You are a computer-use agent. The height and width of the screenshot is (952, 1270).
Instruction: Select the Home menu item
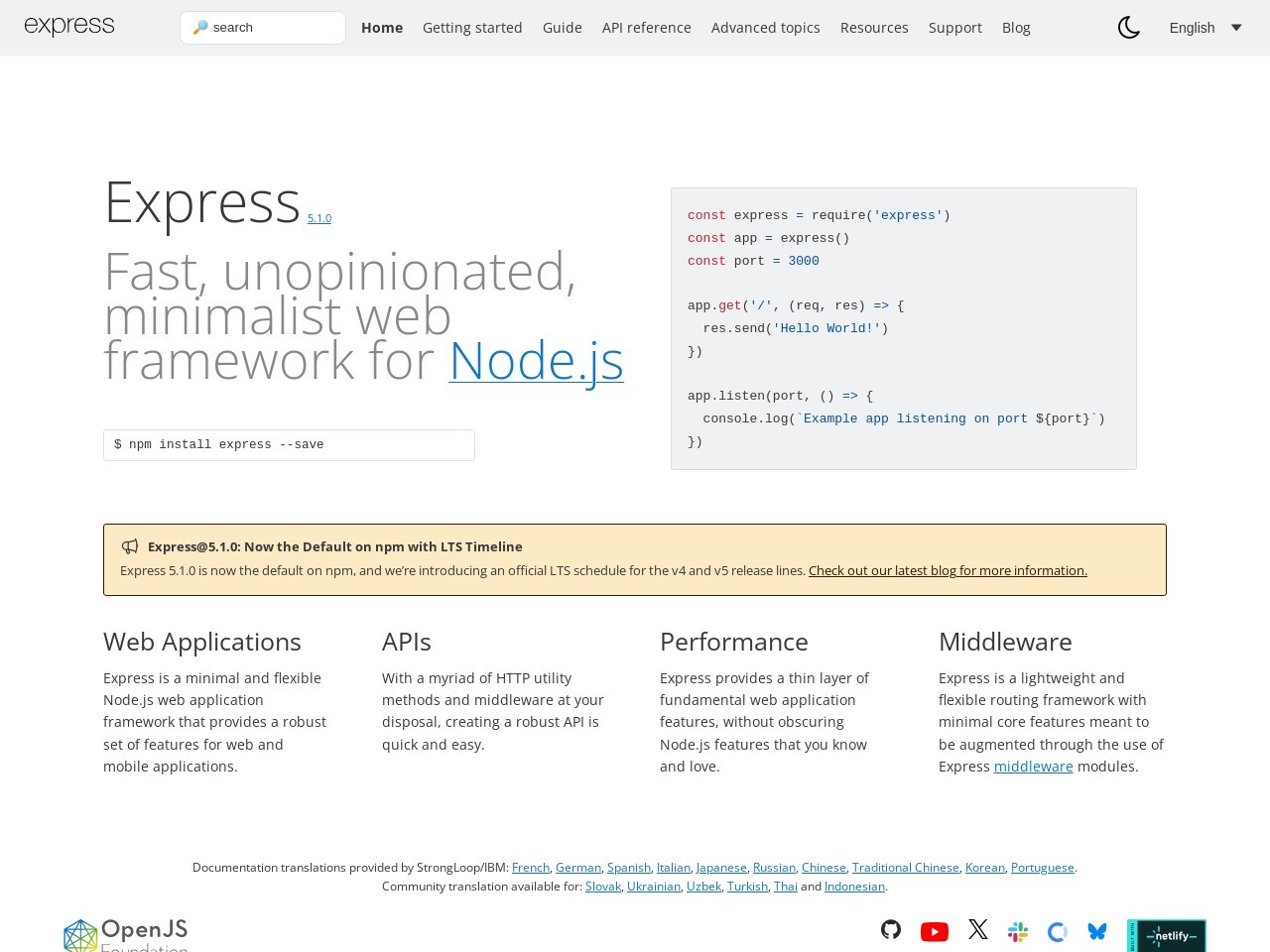[x=382, y=28]
